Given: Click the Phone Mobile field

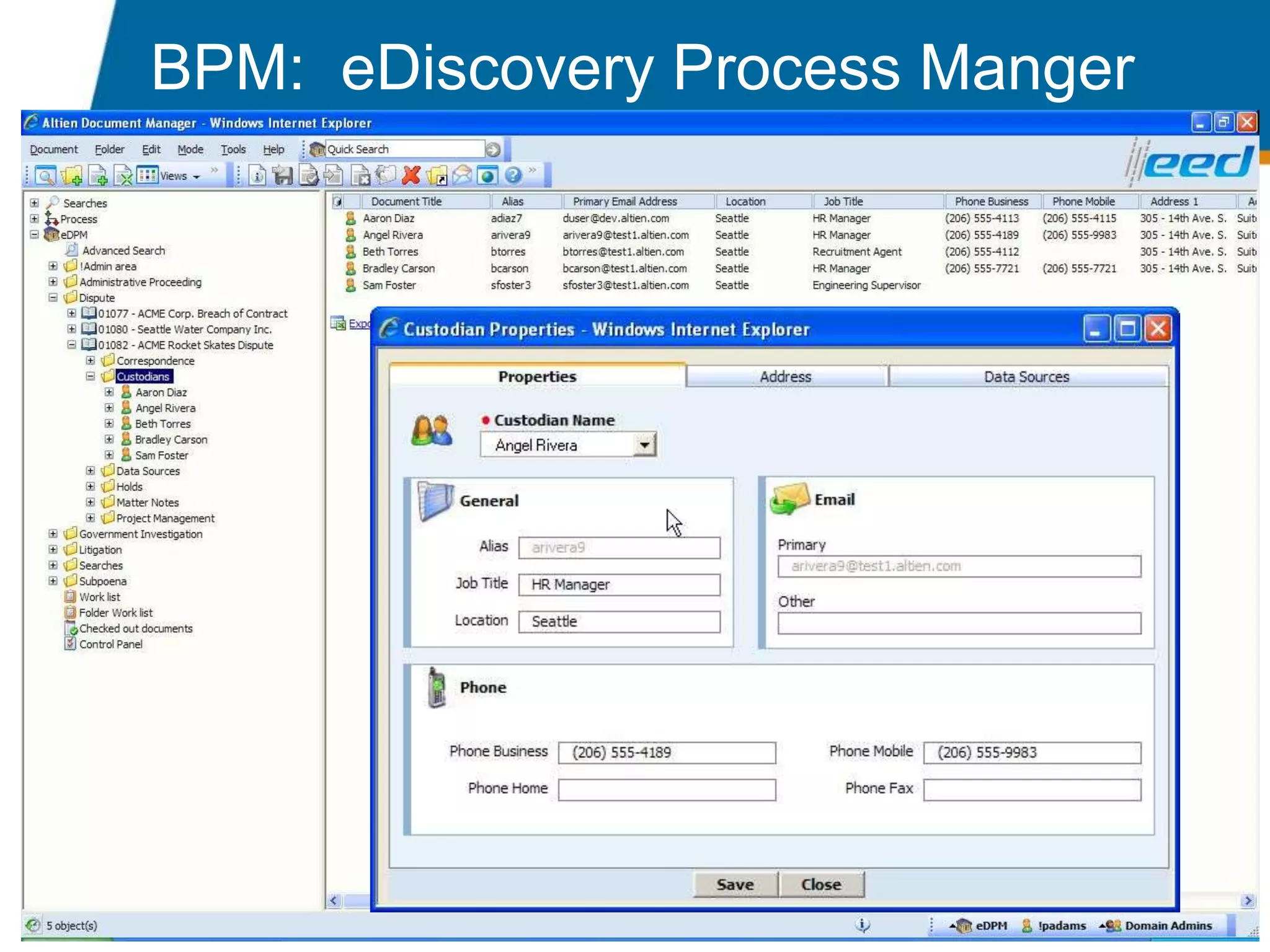Looking at the screenshot, I should 1032,752.
